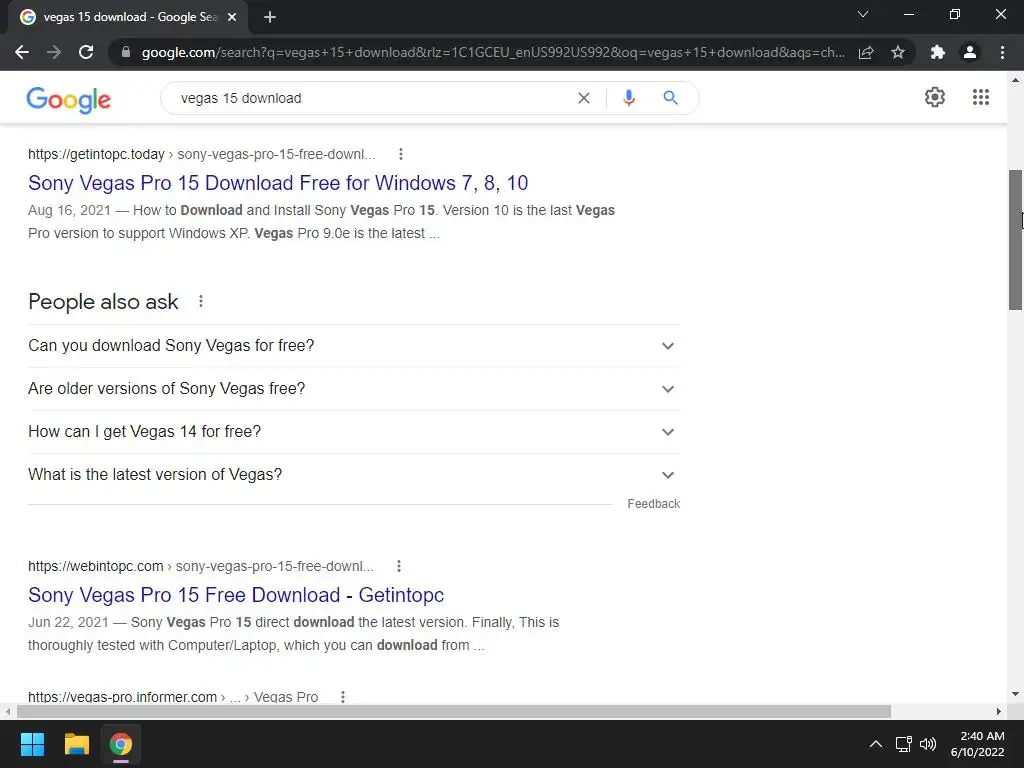The width and height of the screenshot is (1024, 768).
Task: Open the taskbar clock and date
Action: pyautogui.click(x=977, y=744)
